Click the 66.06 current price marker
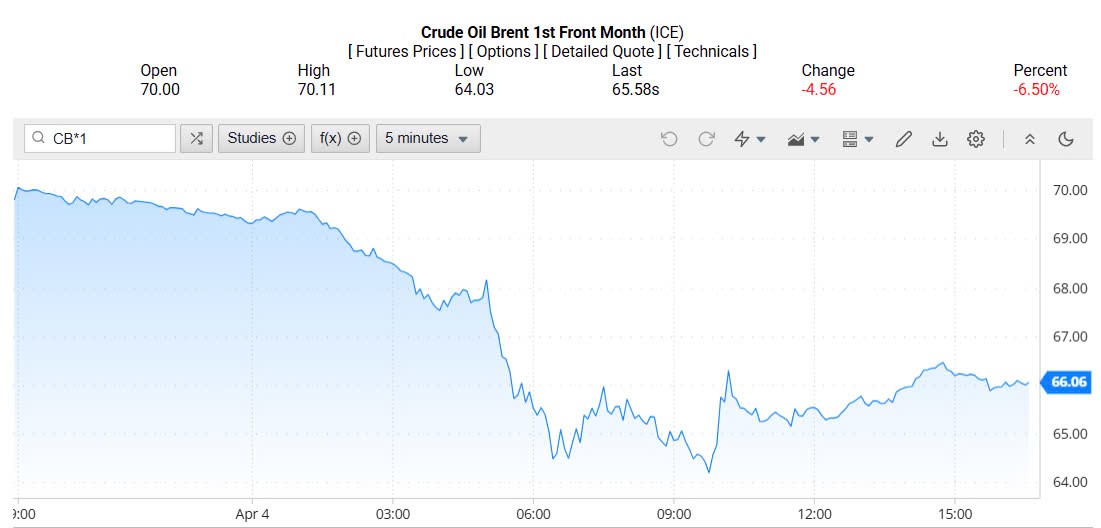This screenshot has width=1101, height=528. (1067, 382)
